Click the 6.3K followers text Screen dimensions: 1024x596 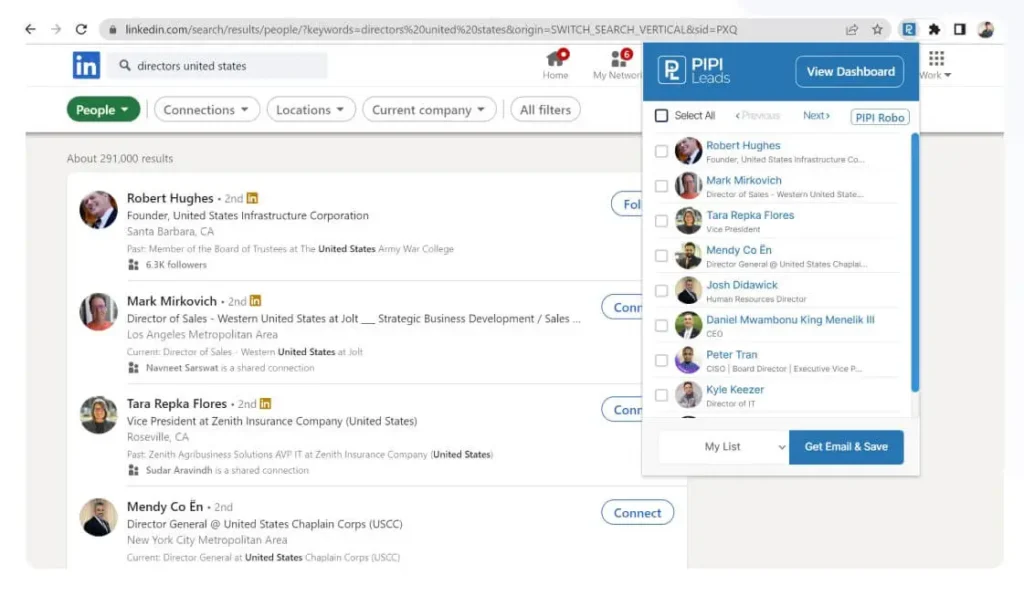click(x=176, y=264)
